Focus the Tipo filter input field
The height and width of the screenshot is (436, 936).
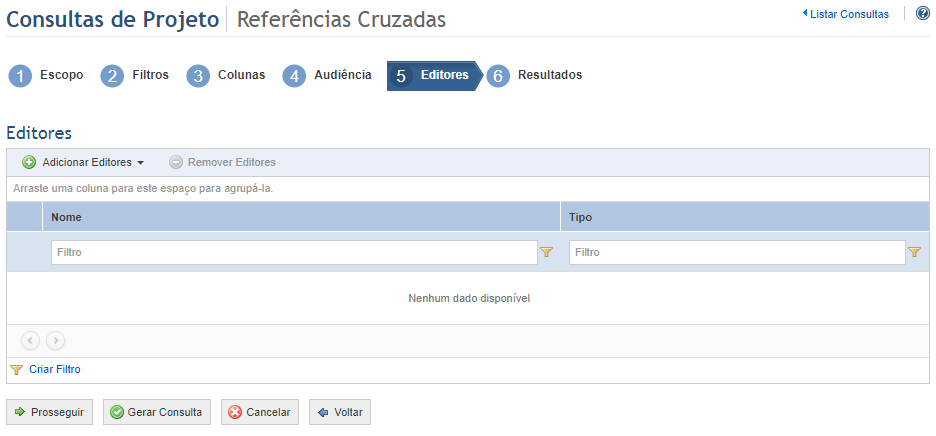coord(737,253)
